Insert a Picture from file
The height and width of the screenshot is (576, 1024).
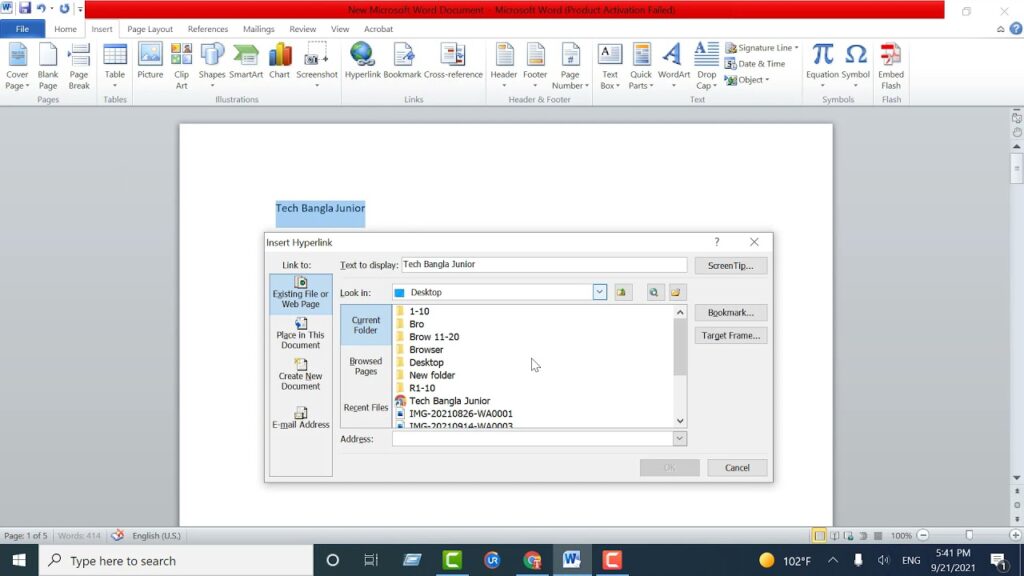tap(150, 61)
